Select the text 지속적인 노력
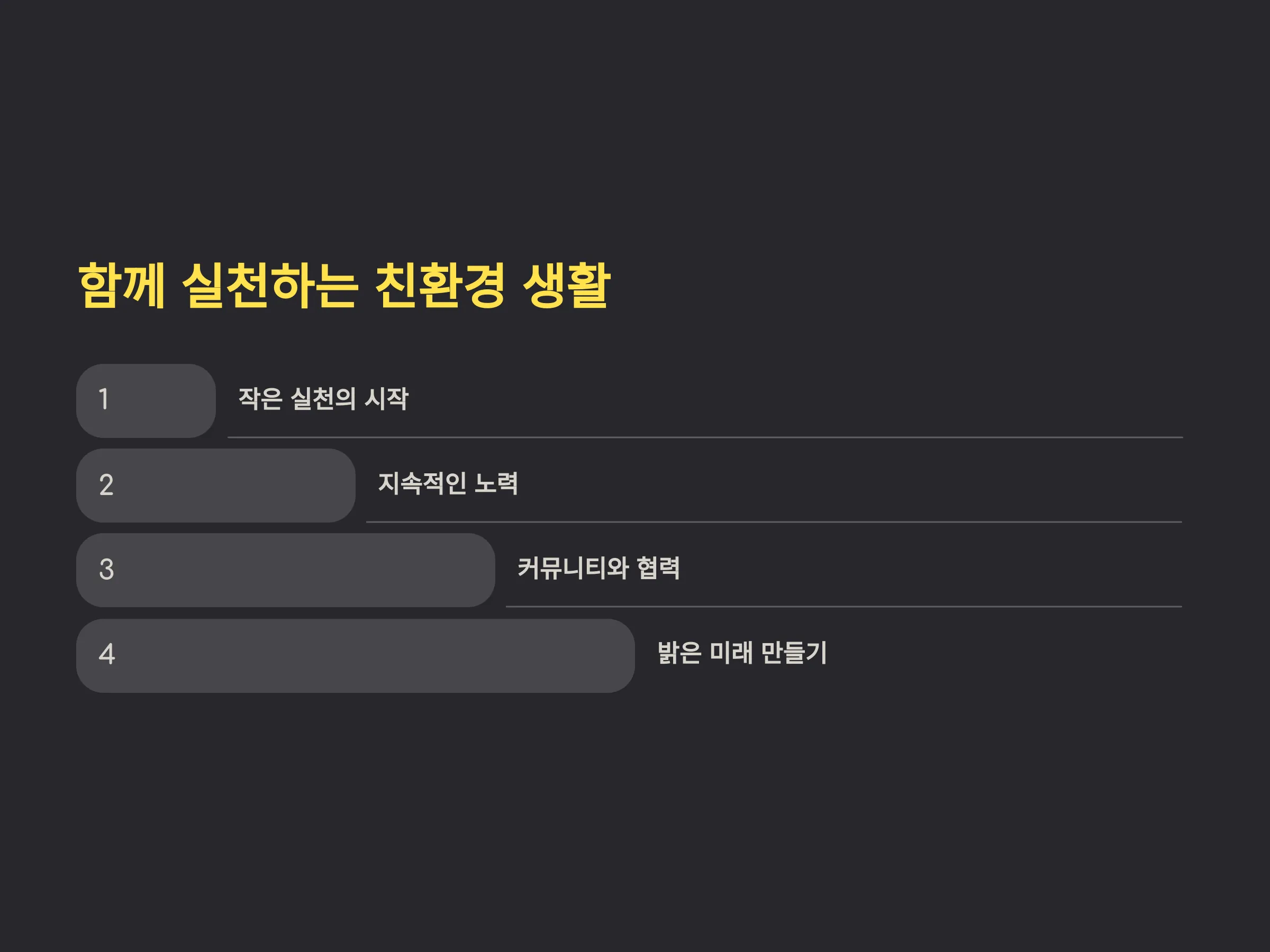This screenshot has width=1270, height=952. pyautogui.click(x=448, y=483)
